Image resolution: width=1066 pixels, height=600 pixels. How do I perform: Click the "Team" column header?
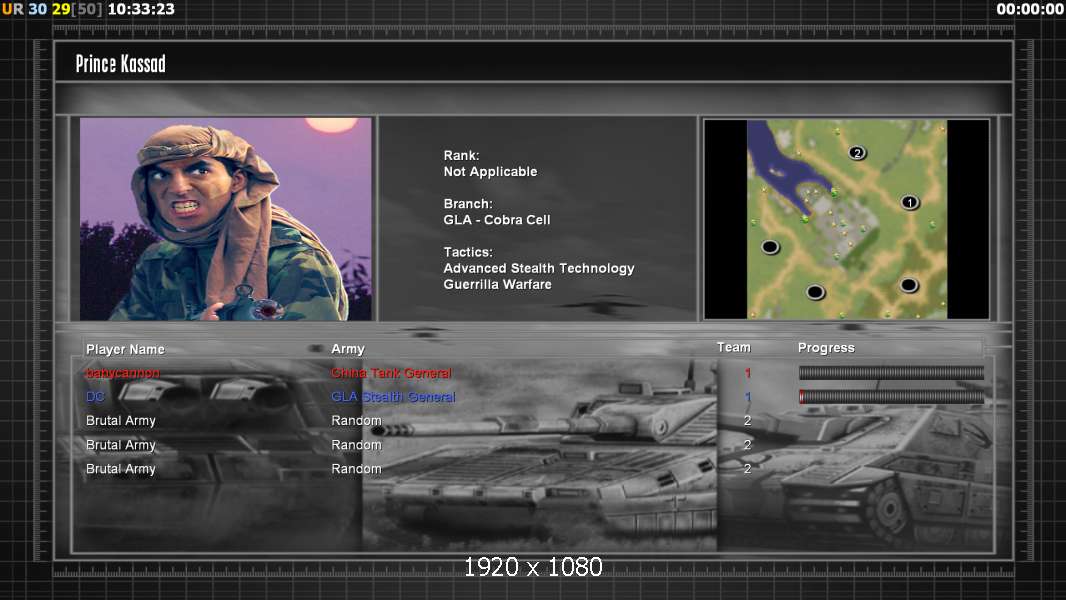tap(734, 347)
